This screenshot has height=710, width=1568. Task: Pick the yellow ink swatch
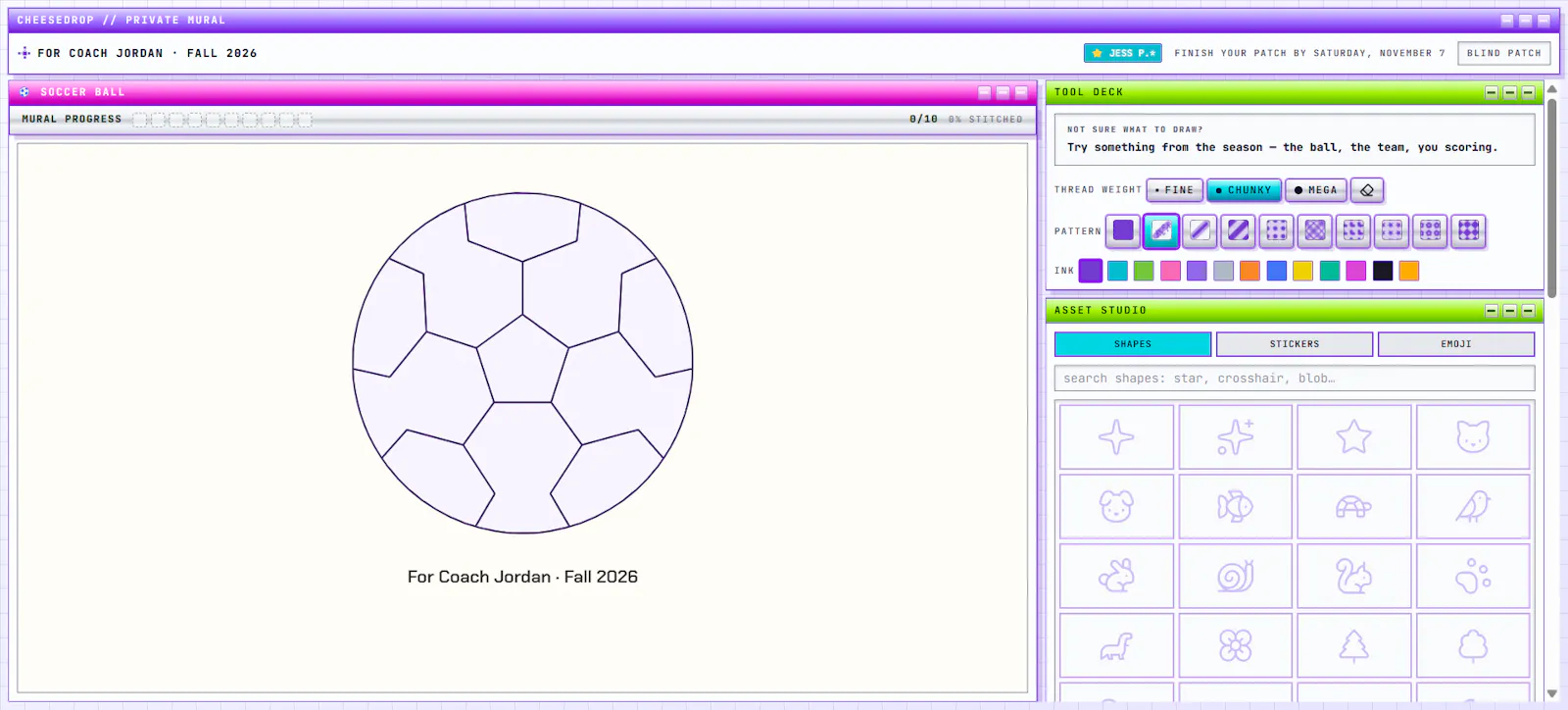pyautogui.click(x=1302, y=271)
